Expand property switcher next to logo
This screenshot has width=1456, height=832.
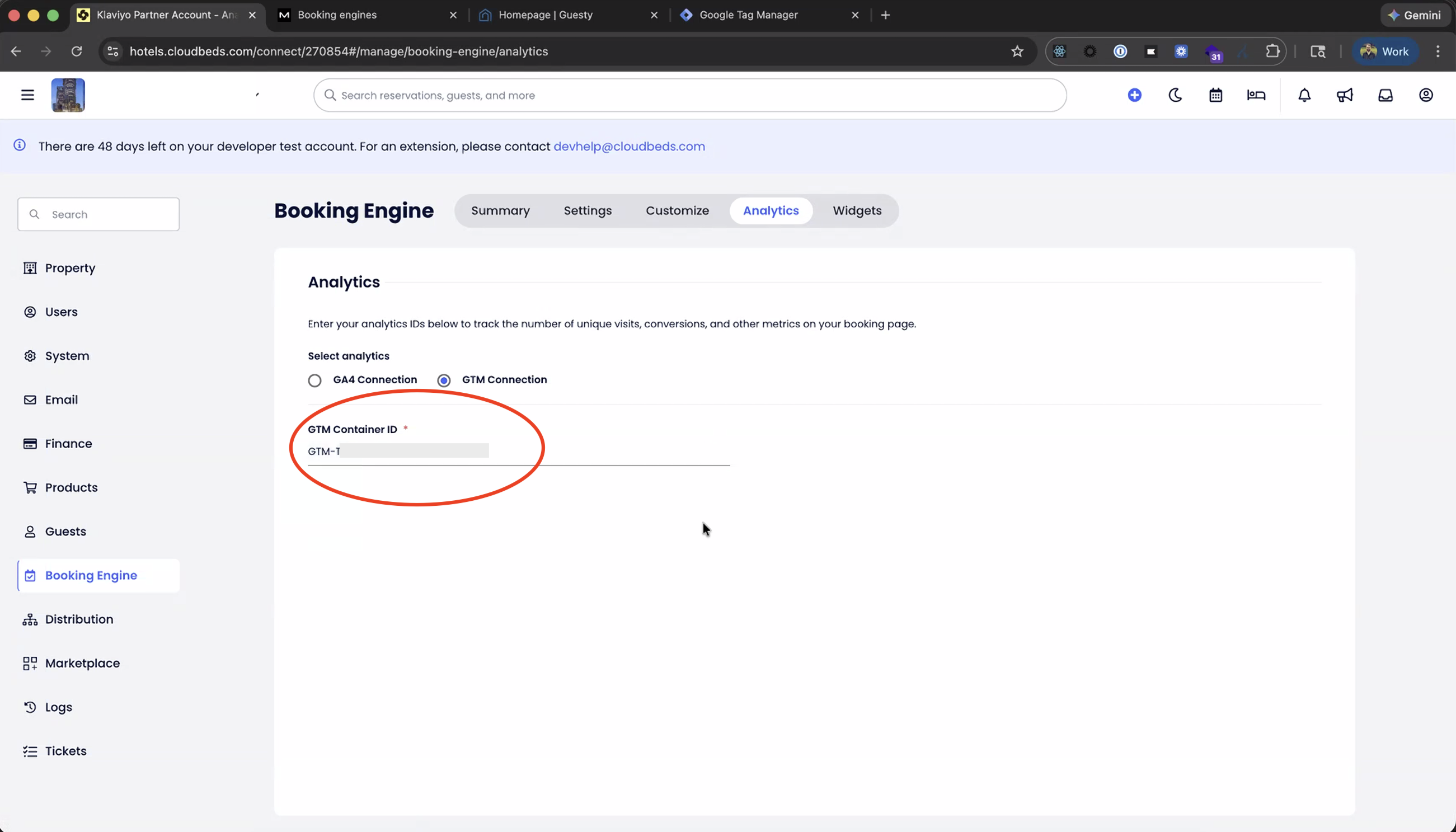(x=257, y=95)
